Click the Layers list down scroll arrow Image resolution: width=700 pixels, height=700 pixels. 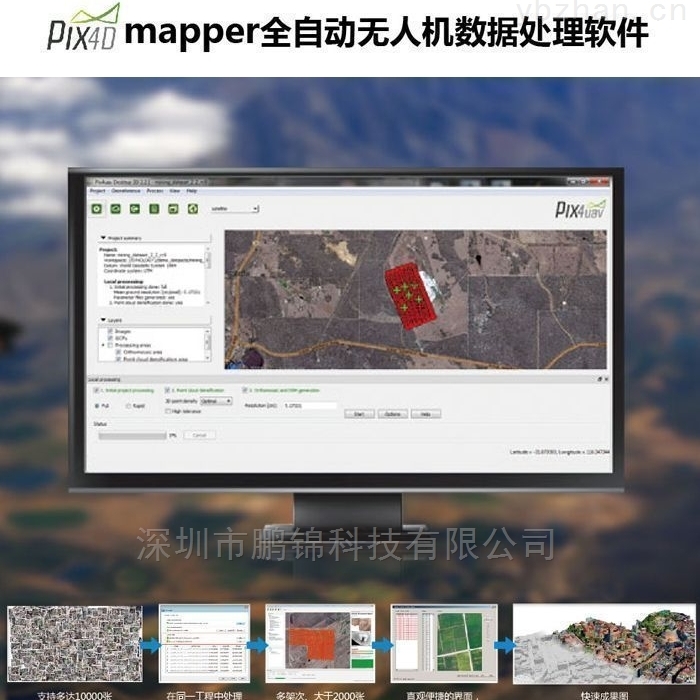(207, 358)
